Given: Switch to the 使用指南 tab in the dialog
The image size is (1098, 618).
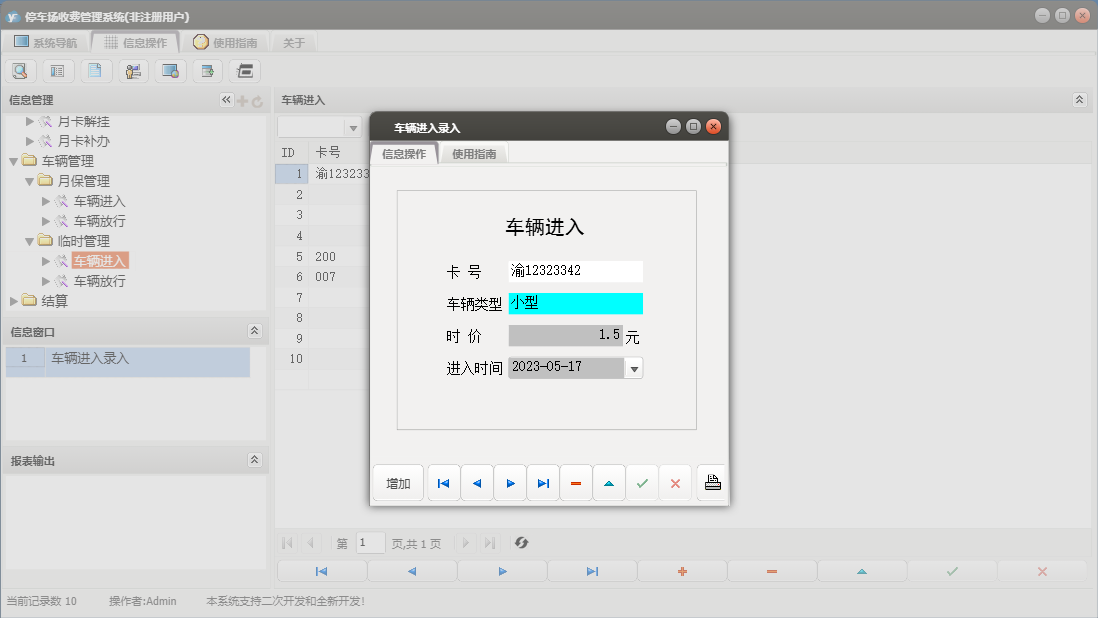Looking at the screenshot, I should coord(474,153).
